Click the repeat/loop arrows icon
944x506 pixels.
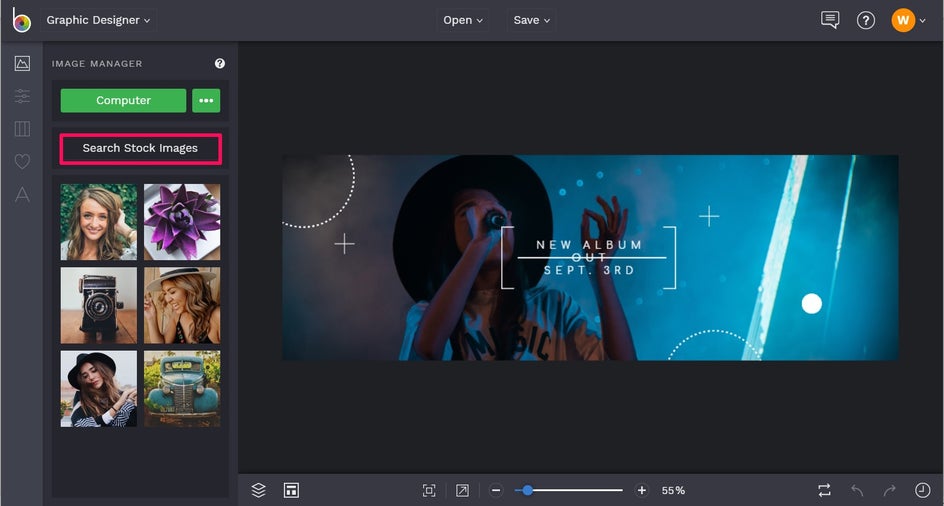(824, 490)
